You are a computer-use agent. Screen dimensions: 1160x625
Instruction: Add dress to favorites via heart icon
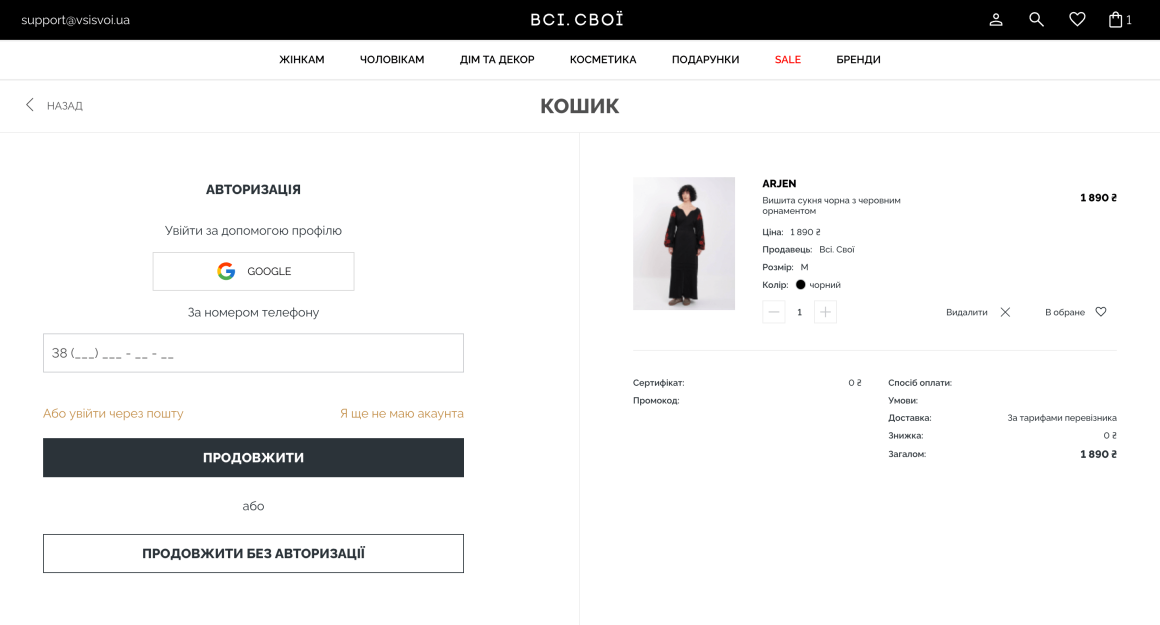point(1101,312)
